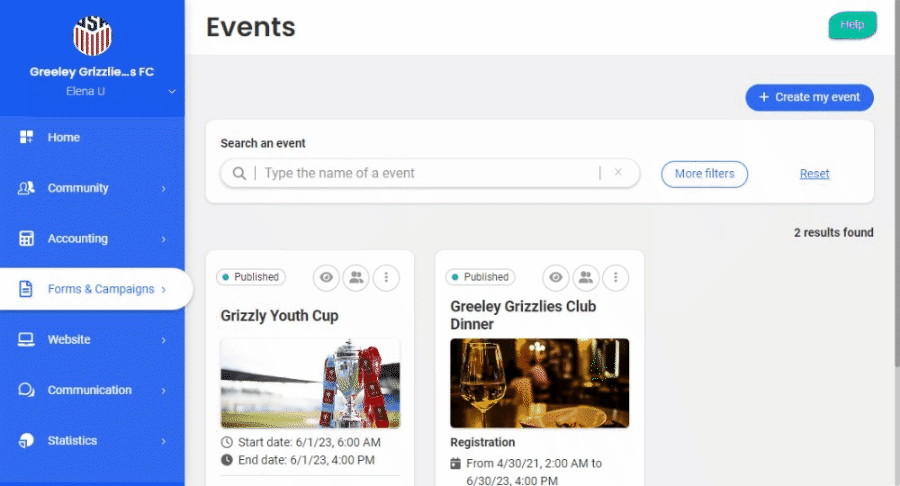This screenshot has width=900, height=486.
Task: Open the Grizzly Youth Cup trophy thumbnail
Action: point(310,383)
